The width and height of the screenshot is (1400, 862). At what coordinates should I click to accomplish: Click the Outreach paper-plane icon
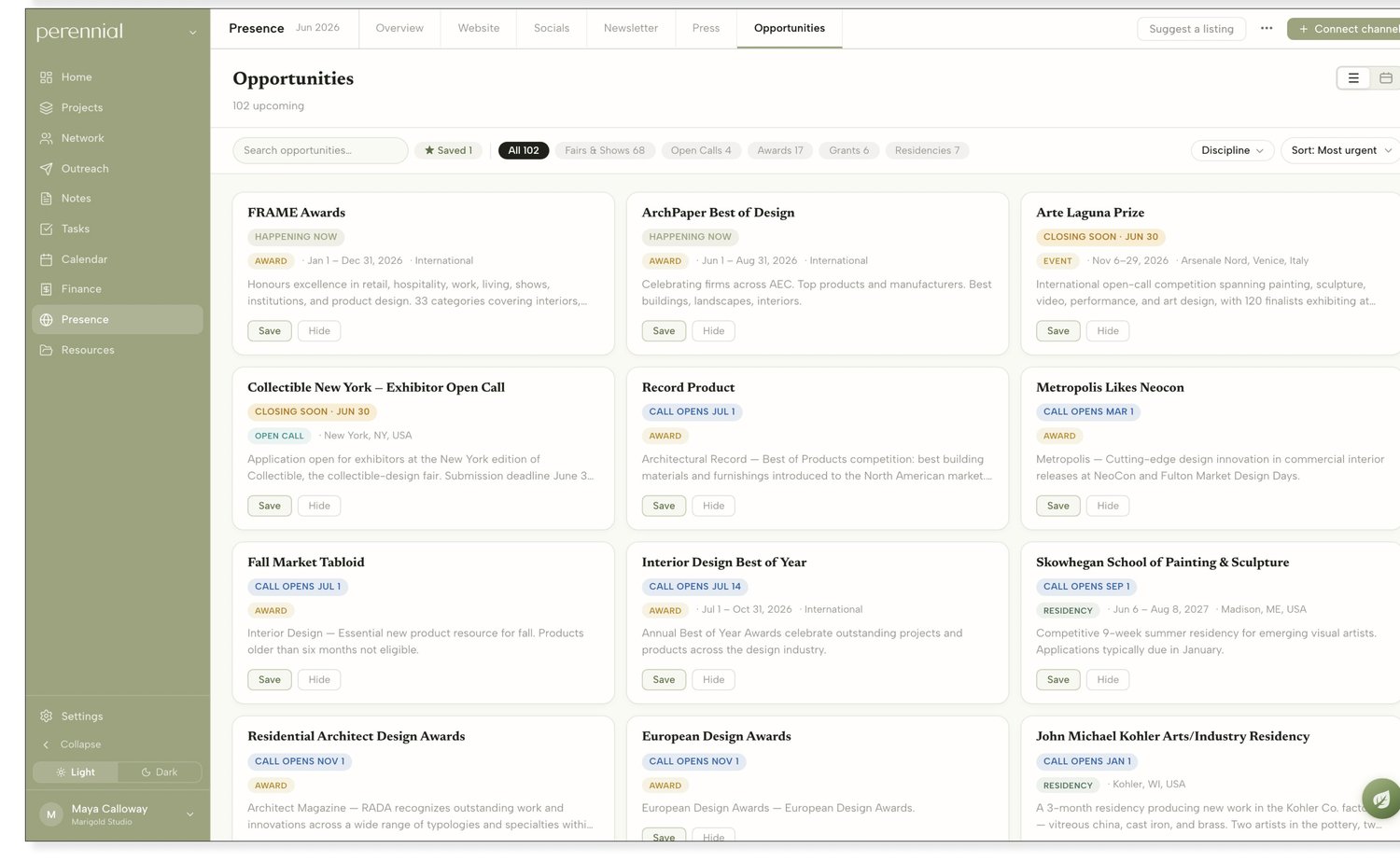pos(46,169)
